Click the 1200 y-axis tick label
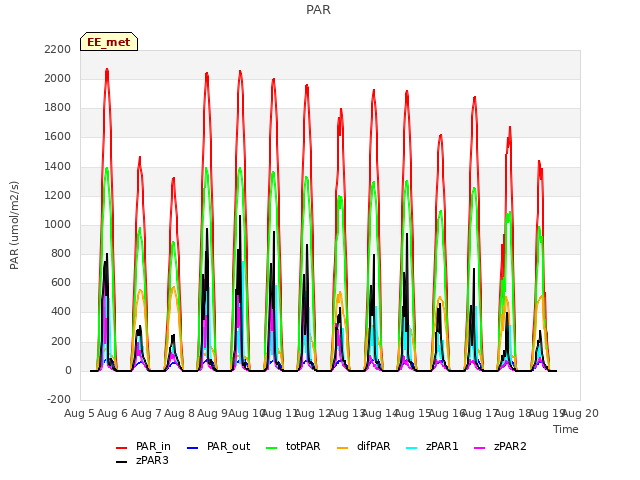The image size is (640, 480). (x=58, y=196)
